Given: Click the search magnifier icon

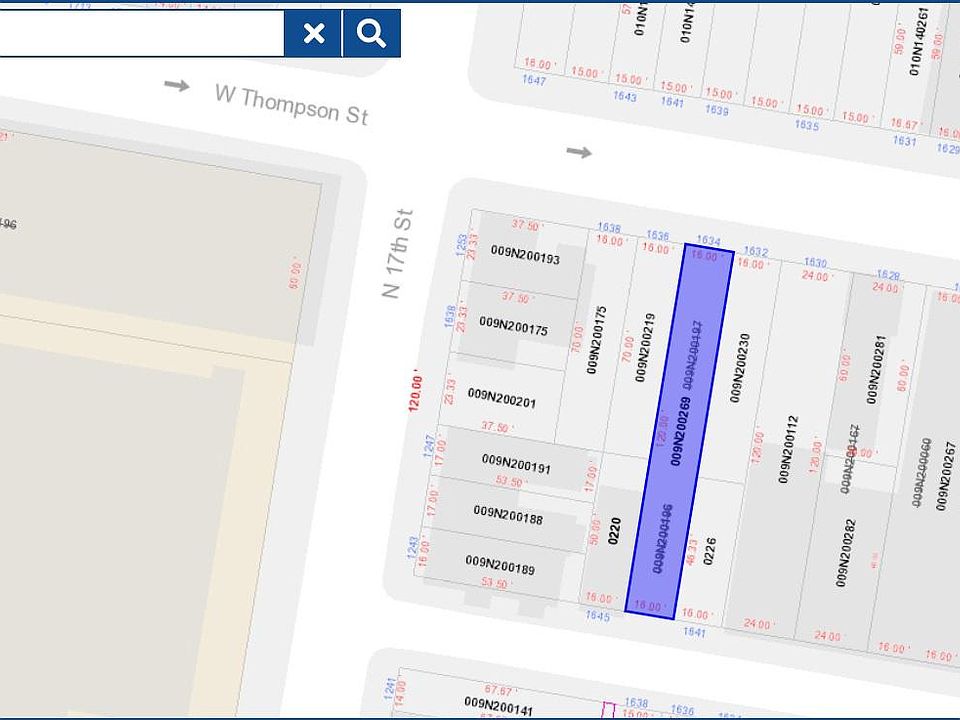Looking at the screenshot, I should point(372,33).
